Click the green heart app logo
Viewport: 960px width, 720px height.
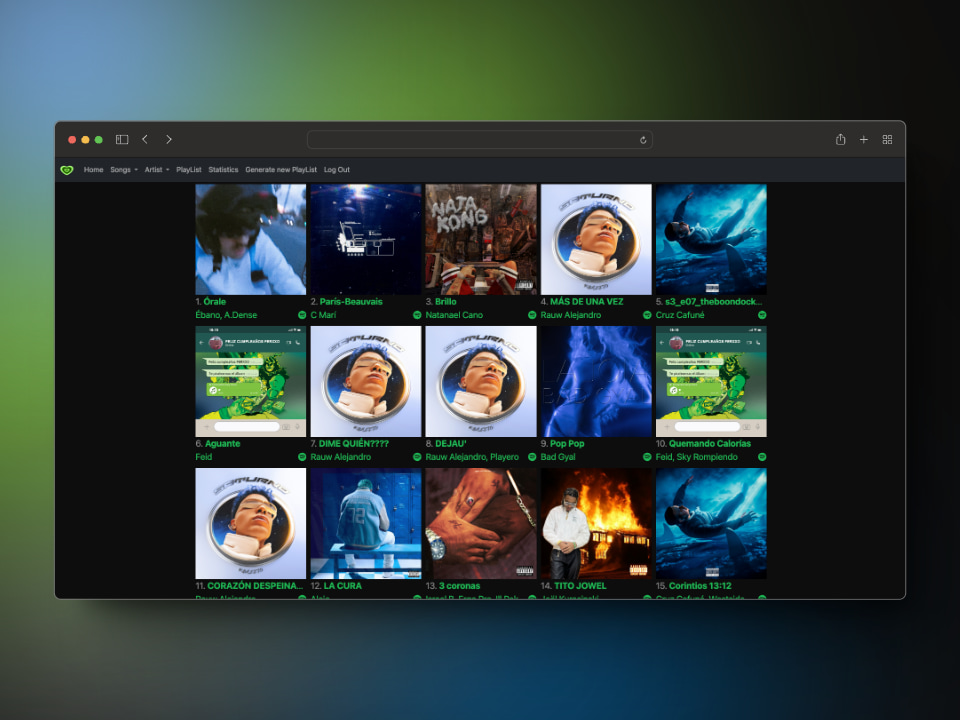[67, 170]
